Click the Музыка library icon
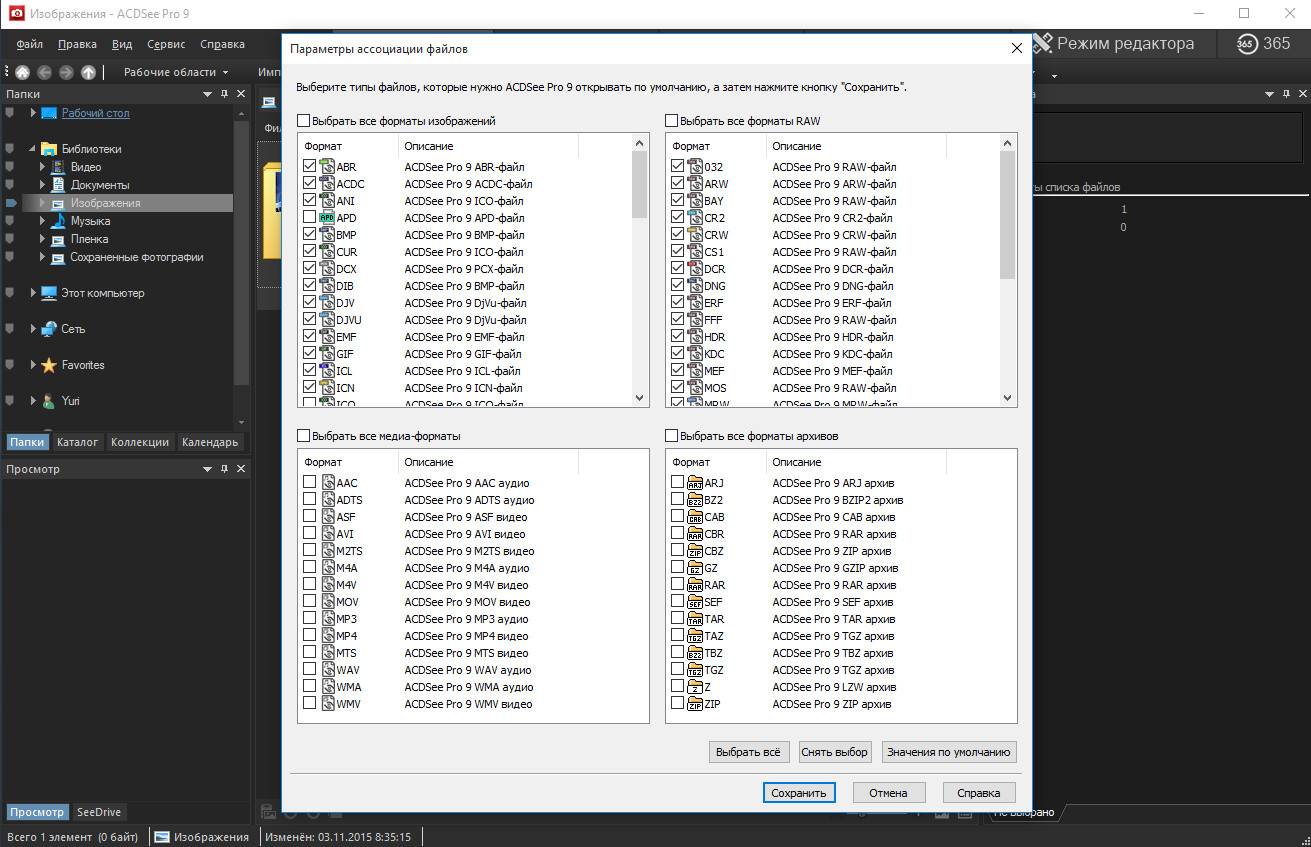 (58, 221)
